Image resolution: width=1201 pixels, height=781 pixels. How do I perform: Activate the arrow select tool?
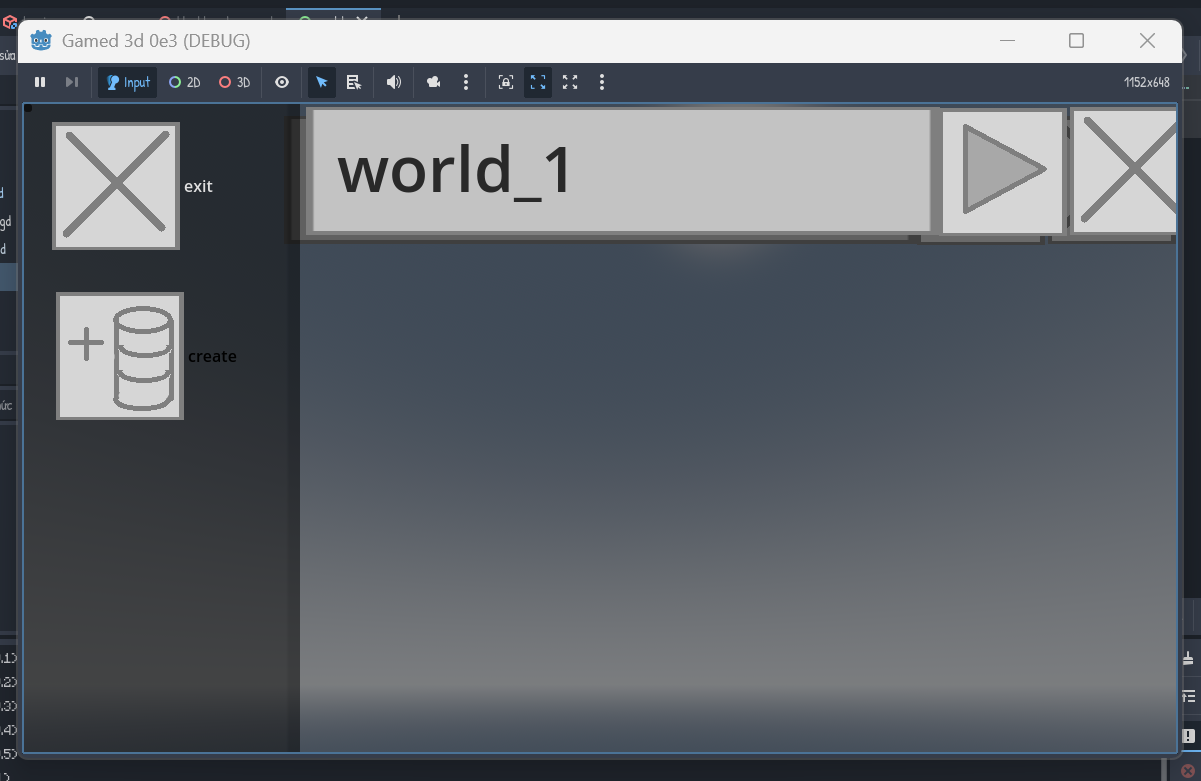[x=322, y=82]
